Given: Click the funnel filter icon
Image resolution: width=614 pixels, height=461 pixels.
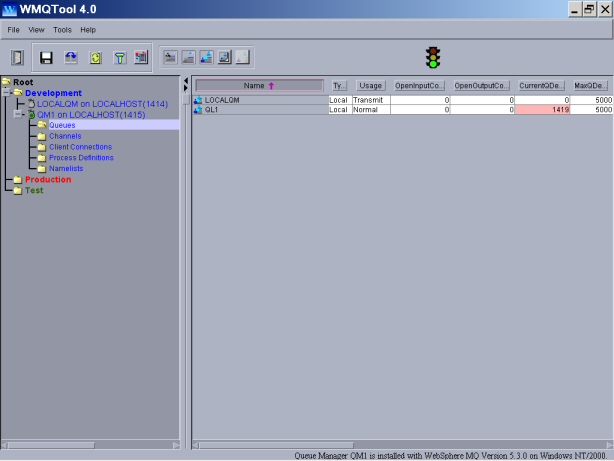Looking at the screenshot, I should pos(120,58).
